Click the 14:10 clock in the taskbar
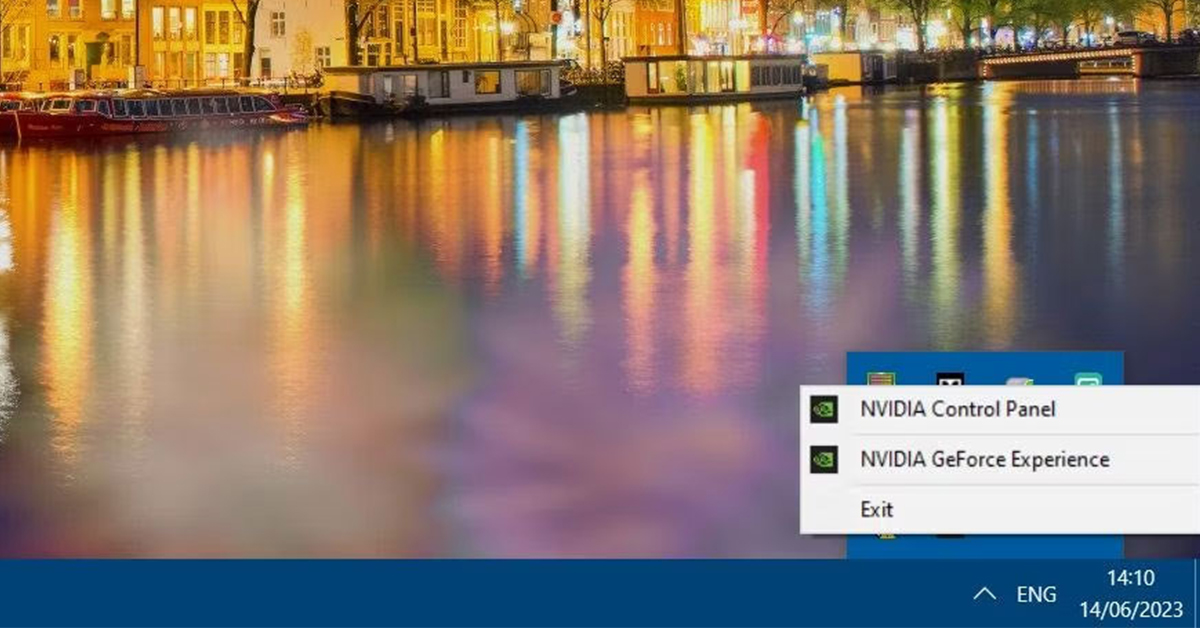Screen dimensions: 1200x628 coord(1130,578)
